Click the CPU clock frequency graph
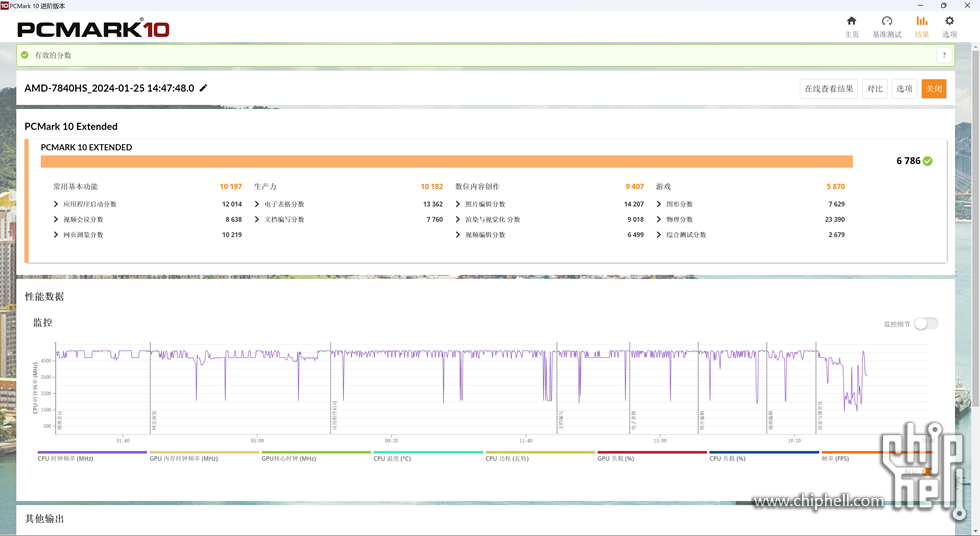Image resolution: width=980 pixels, height=536 pixels. click(x=491, y=387)
